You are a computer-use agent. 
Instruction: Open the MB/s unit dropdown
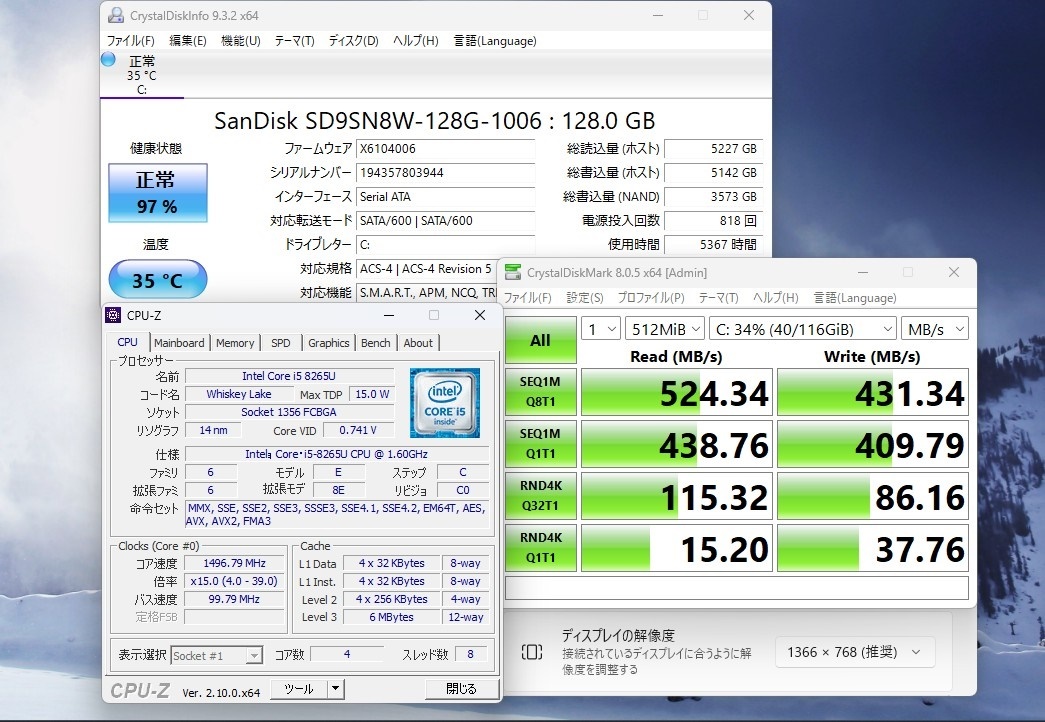[935, 329]
